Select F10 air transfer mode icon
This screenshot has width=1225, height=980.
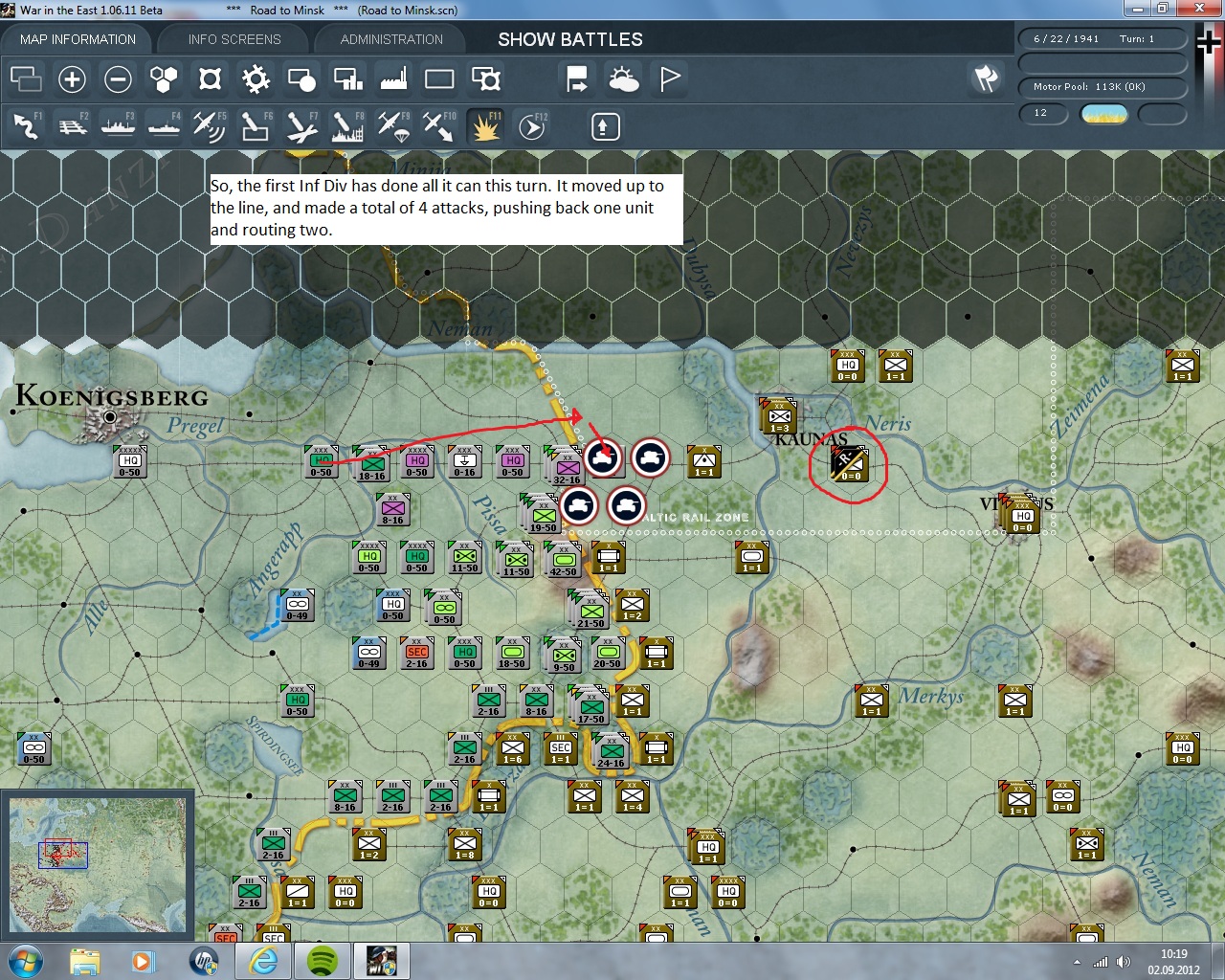(x=439, y=126)
